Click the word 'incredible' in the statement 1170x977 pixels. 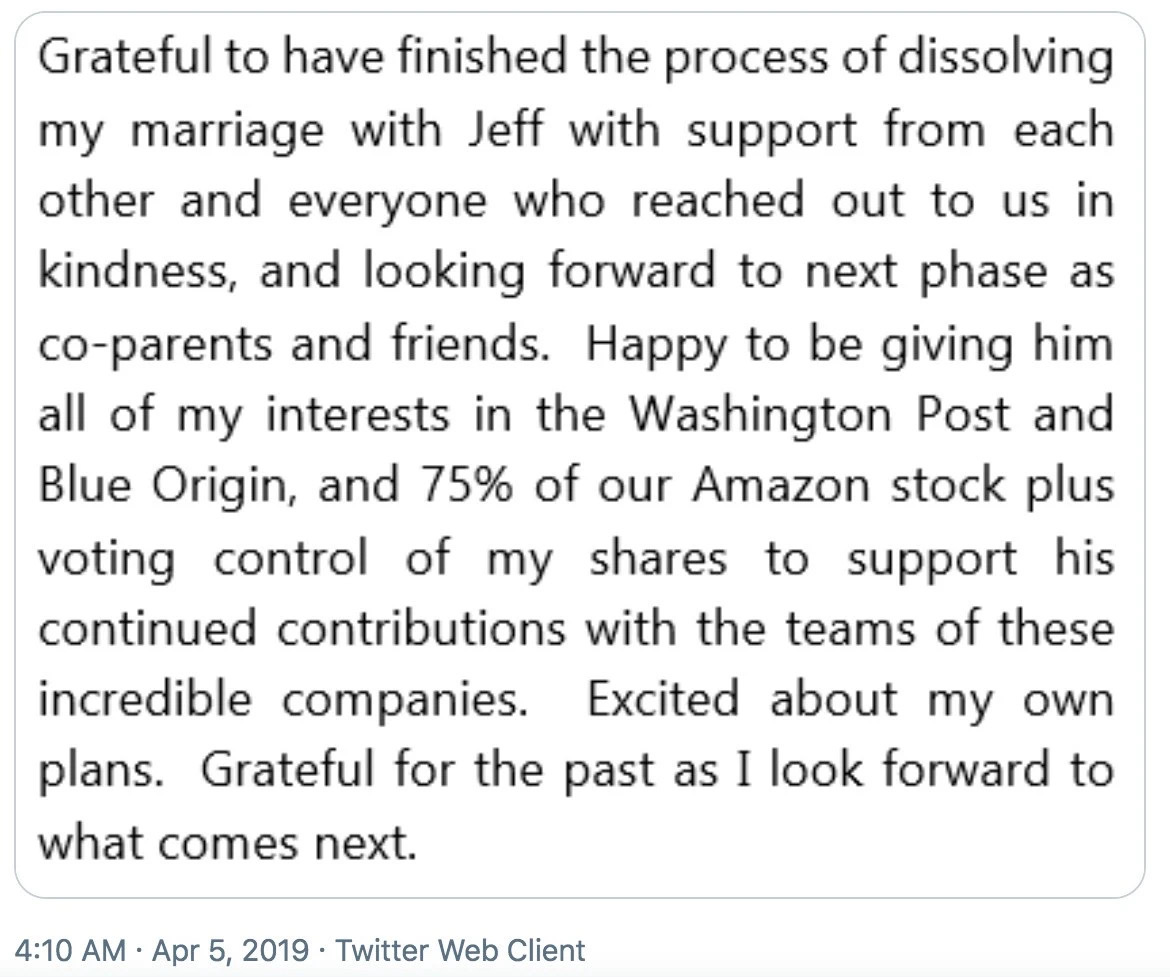point(145,699)
